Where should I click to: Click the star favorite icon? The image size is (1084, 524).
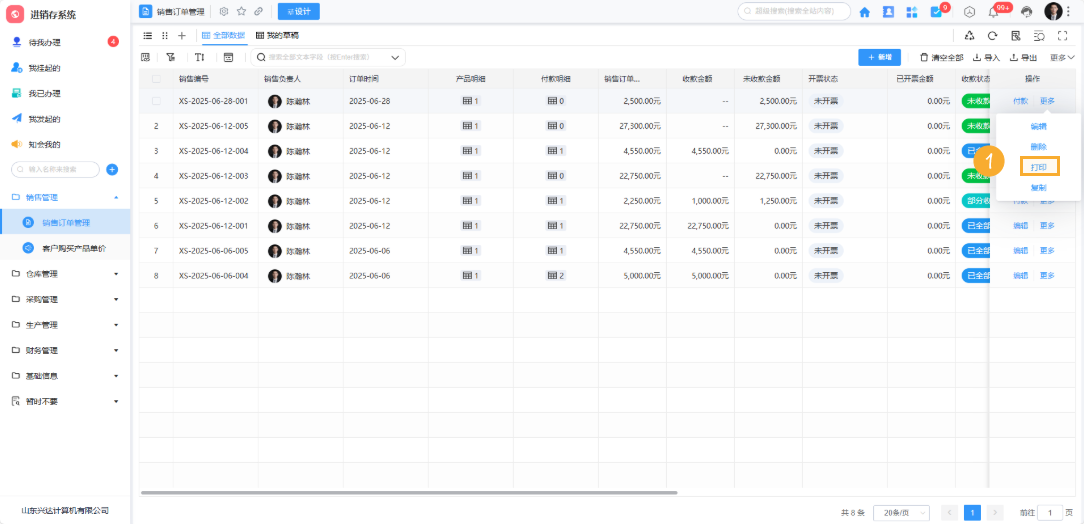pyautogui.click(x=241, y=11)
